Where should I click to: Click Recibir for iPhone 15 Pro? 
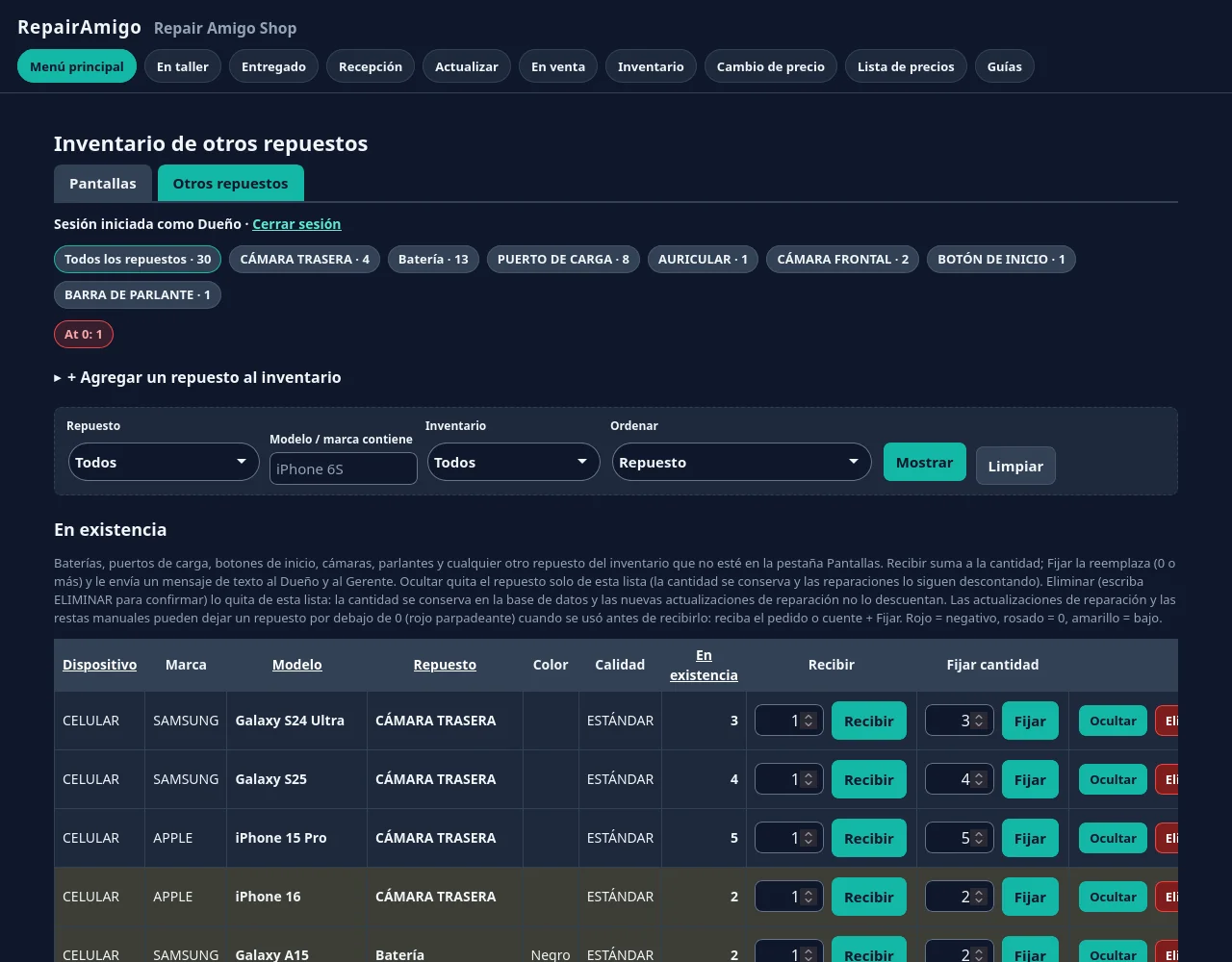click(869, 838)
